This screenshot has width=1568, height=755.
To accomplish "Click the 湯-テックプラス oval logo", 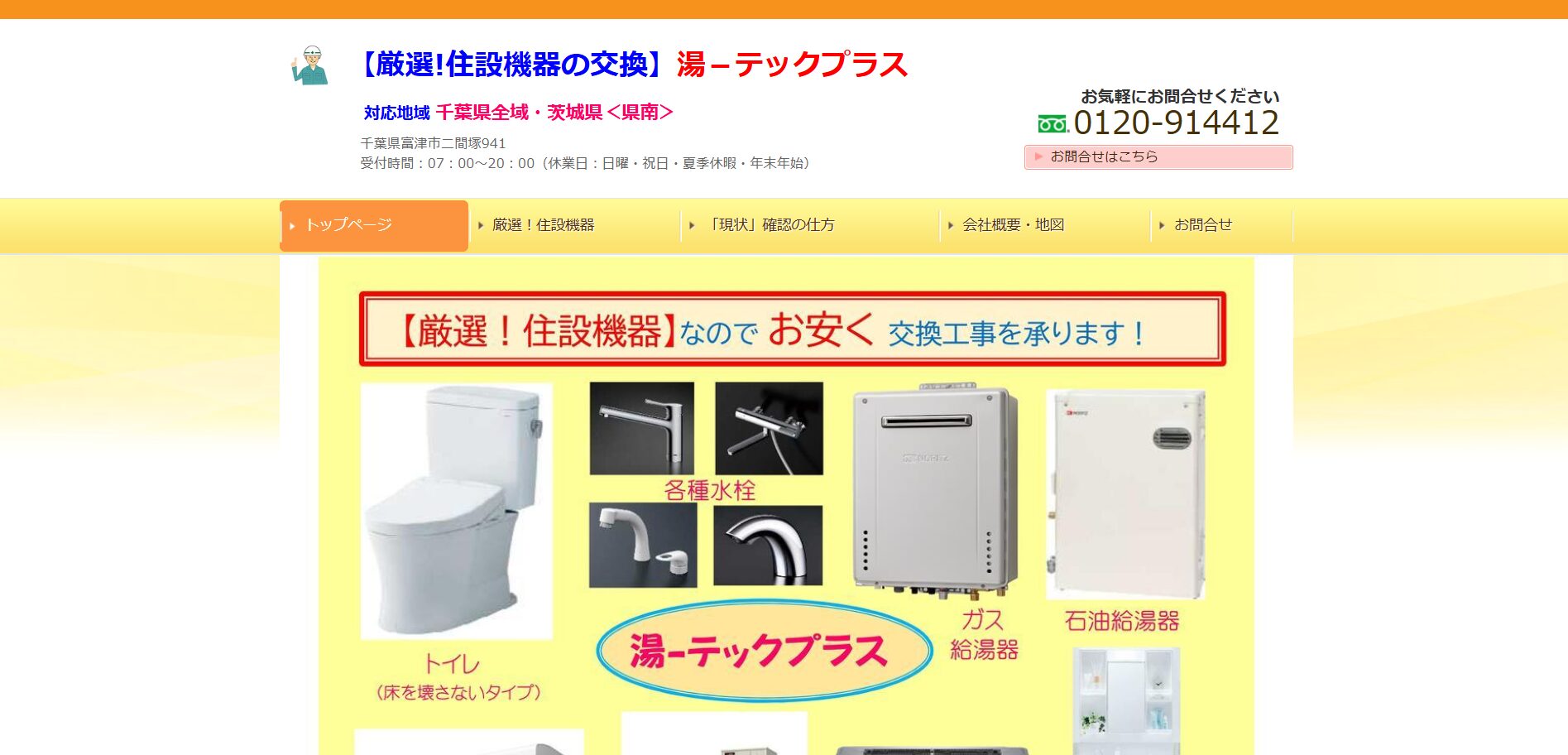I will point(765,651).
